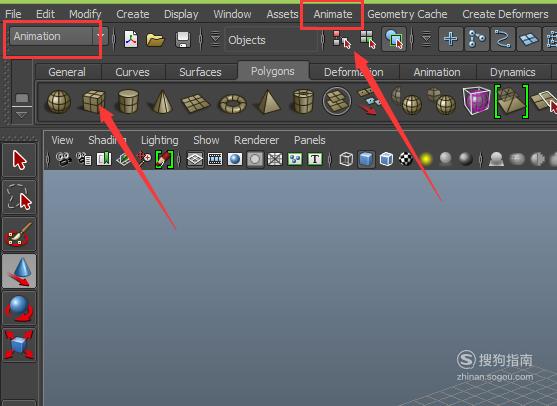Open the Modify menu
Screen dimensions: 557x406
(x=85, y=14)
